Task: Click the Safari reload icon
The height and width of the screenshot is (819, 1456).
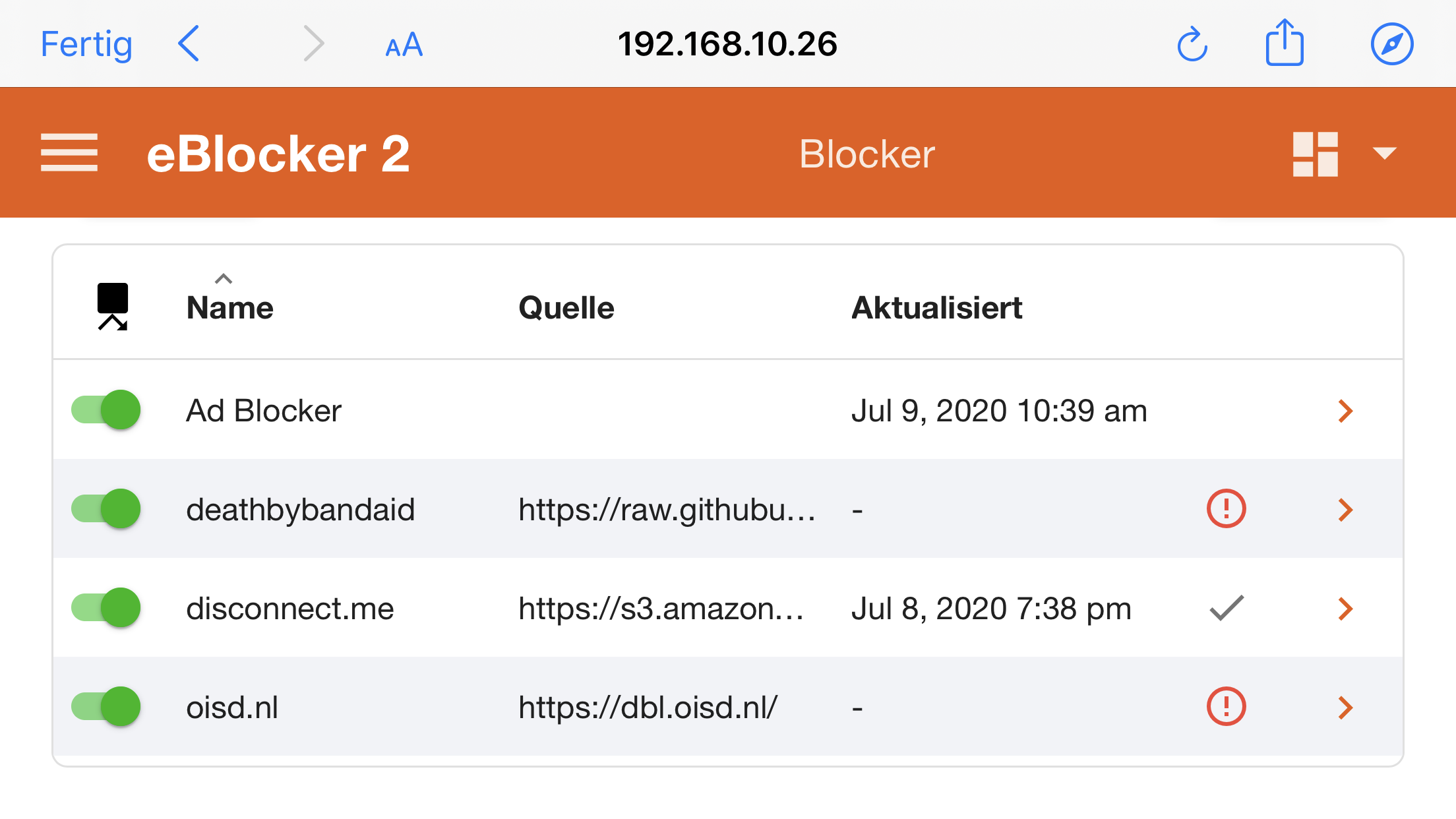Action: coord(1192,45)
